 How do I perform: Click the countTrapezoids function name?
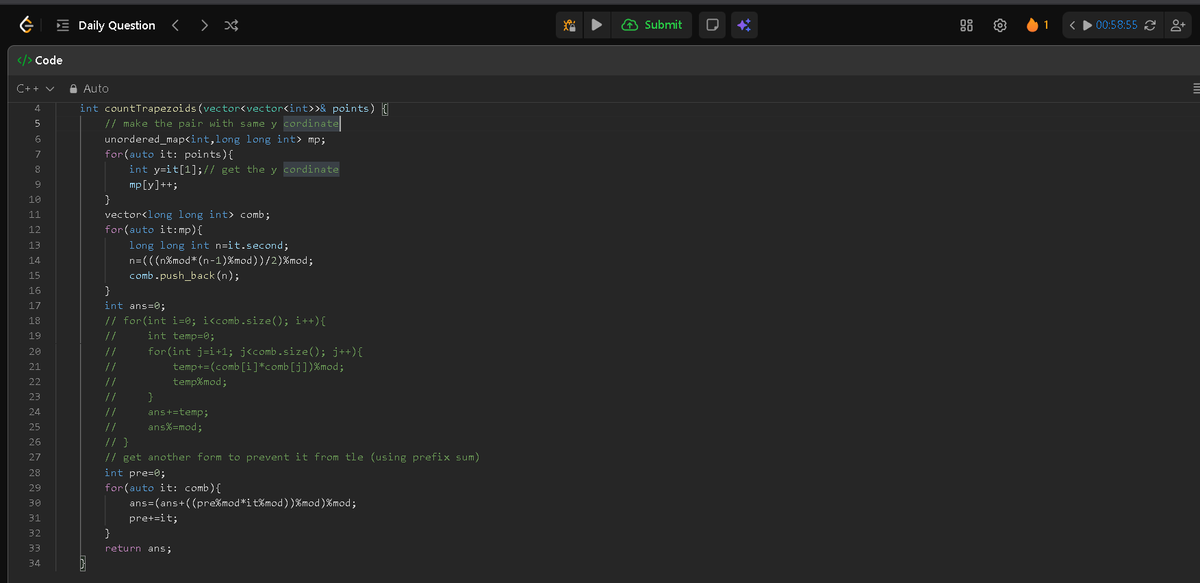click(x=150, y=108)
